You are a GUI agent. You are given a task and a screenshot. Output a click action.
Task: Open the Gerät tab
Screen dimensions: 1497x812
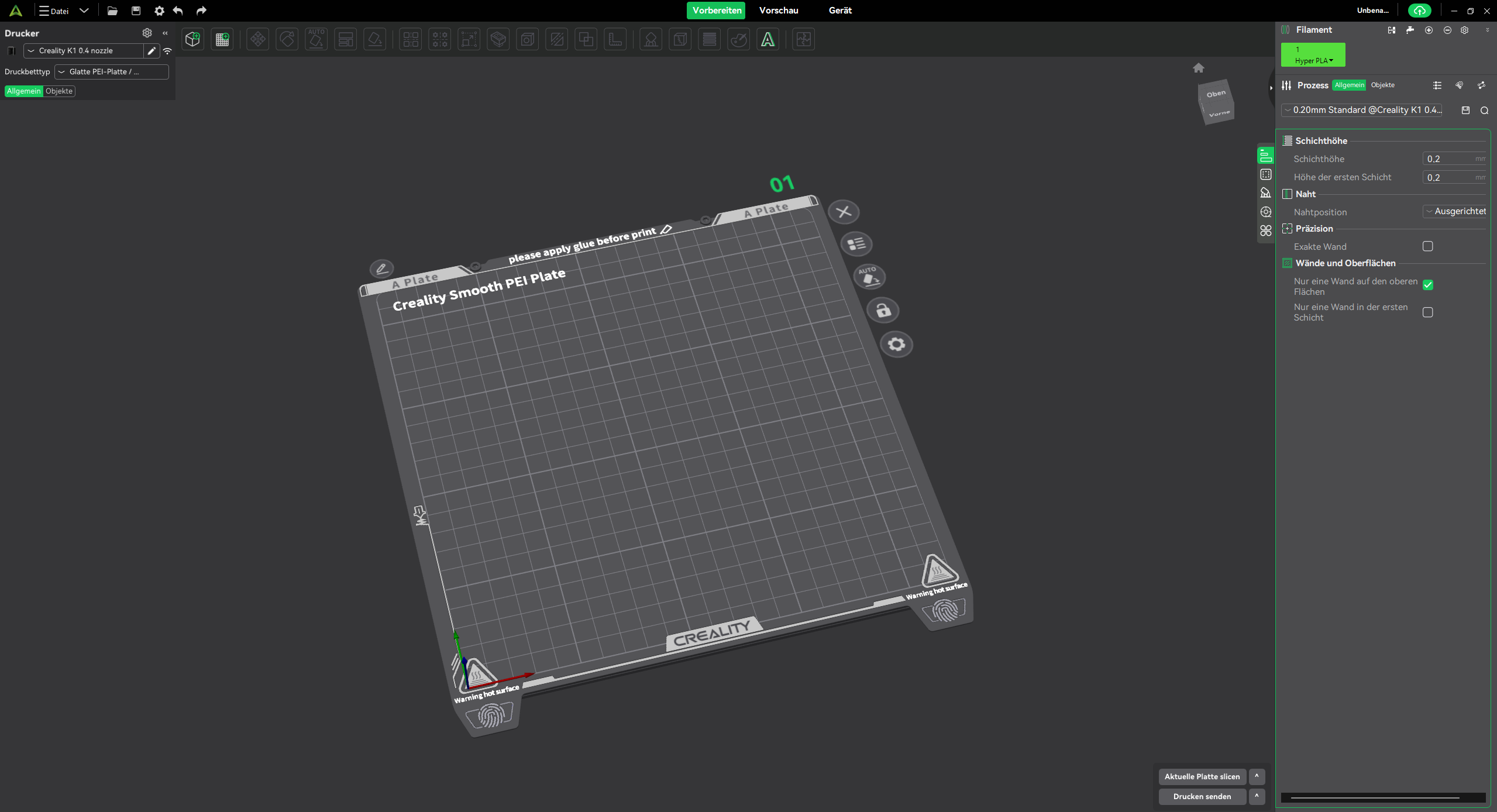click(839, 11)
